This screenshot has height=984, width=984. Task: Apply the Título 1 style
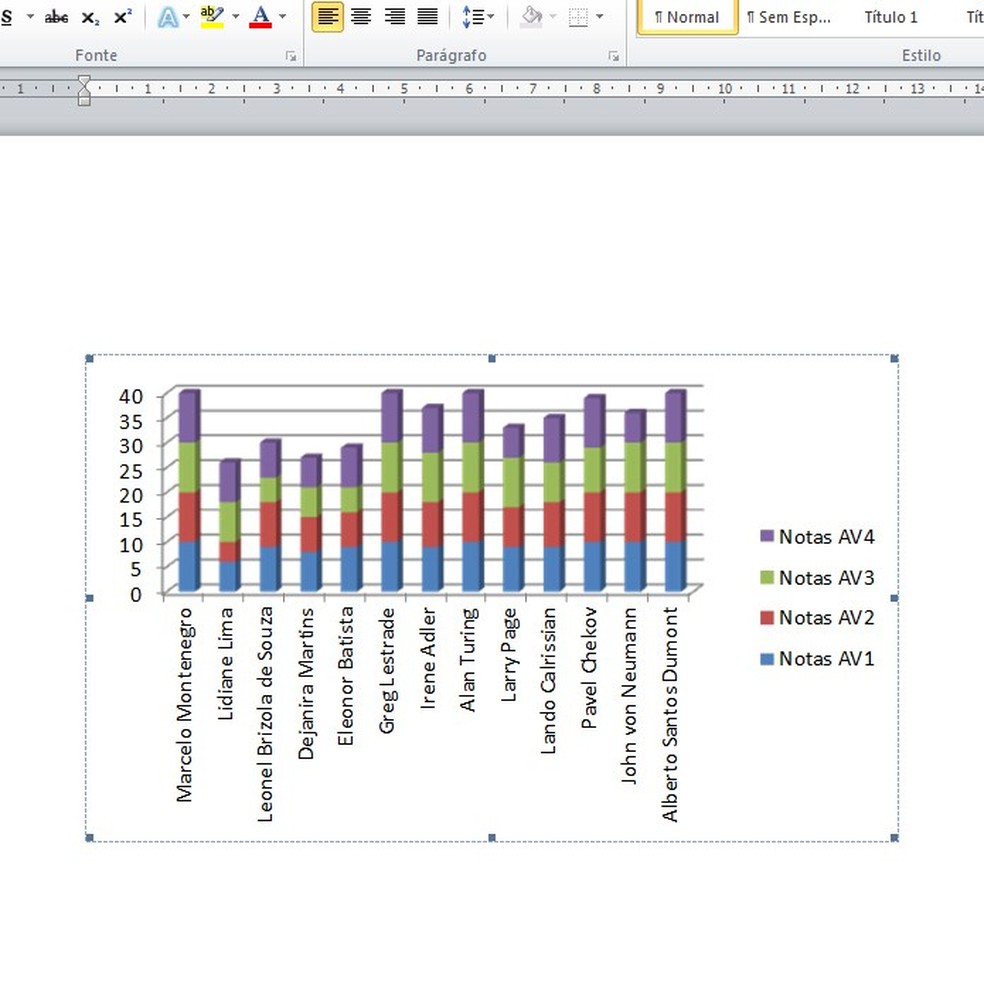coord(890,17)
